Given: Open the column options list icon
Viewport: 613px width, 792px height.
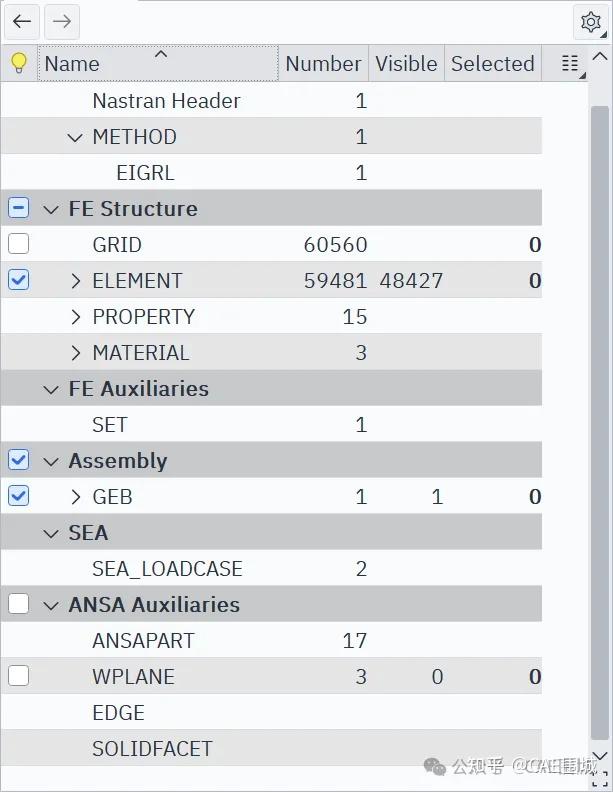Looking at the screenshot, I should (570, 64).
